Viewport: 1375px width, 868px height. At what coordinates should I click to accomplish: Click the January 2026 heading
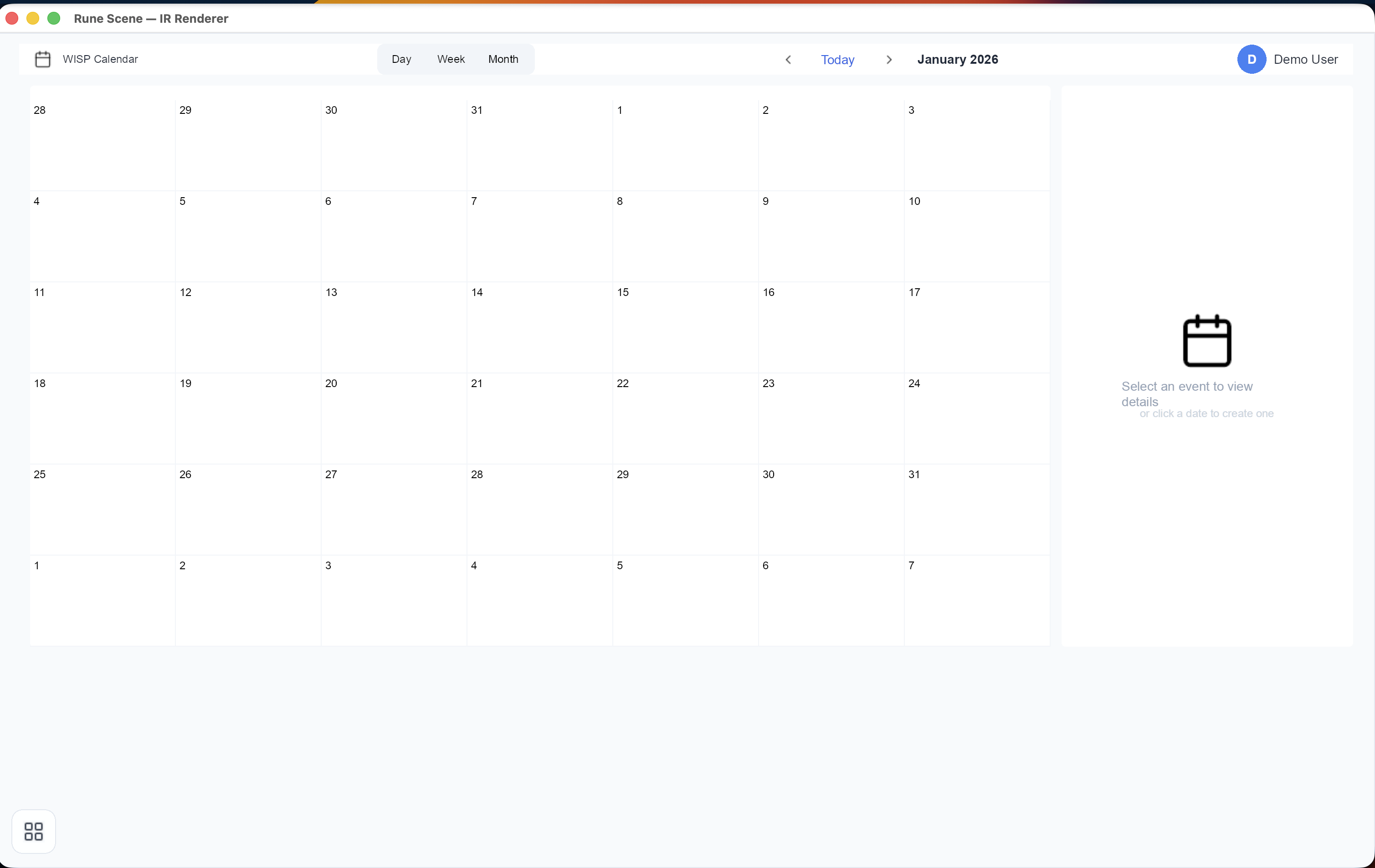tap(957, 59)
